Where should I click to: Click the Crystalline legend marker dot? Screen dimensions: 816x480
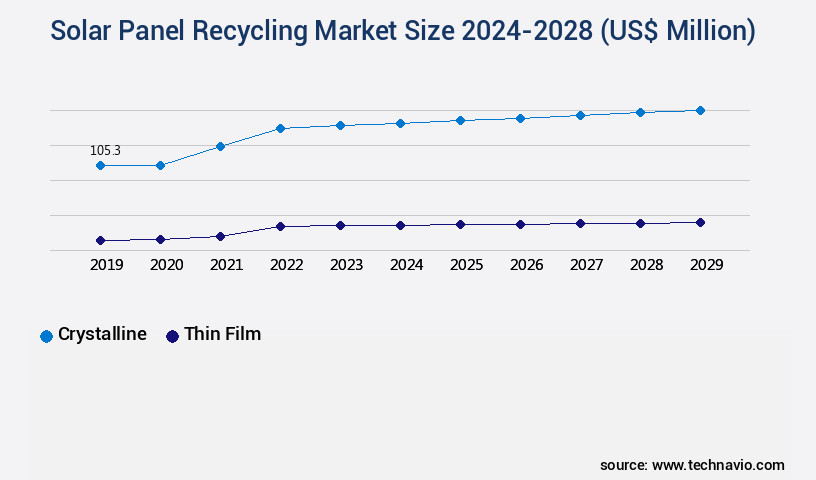tap(46, 336)
